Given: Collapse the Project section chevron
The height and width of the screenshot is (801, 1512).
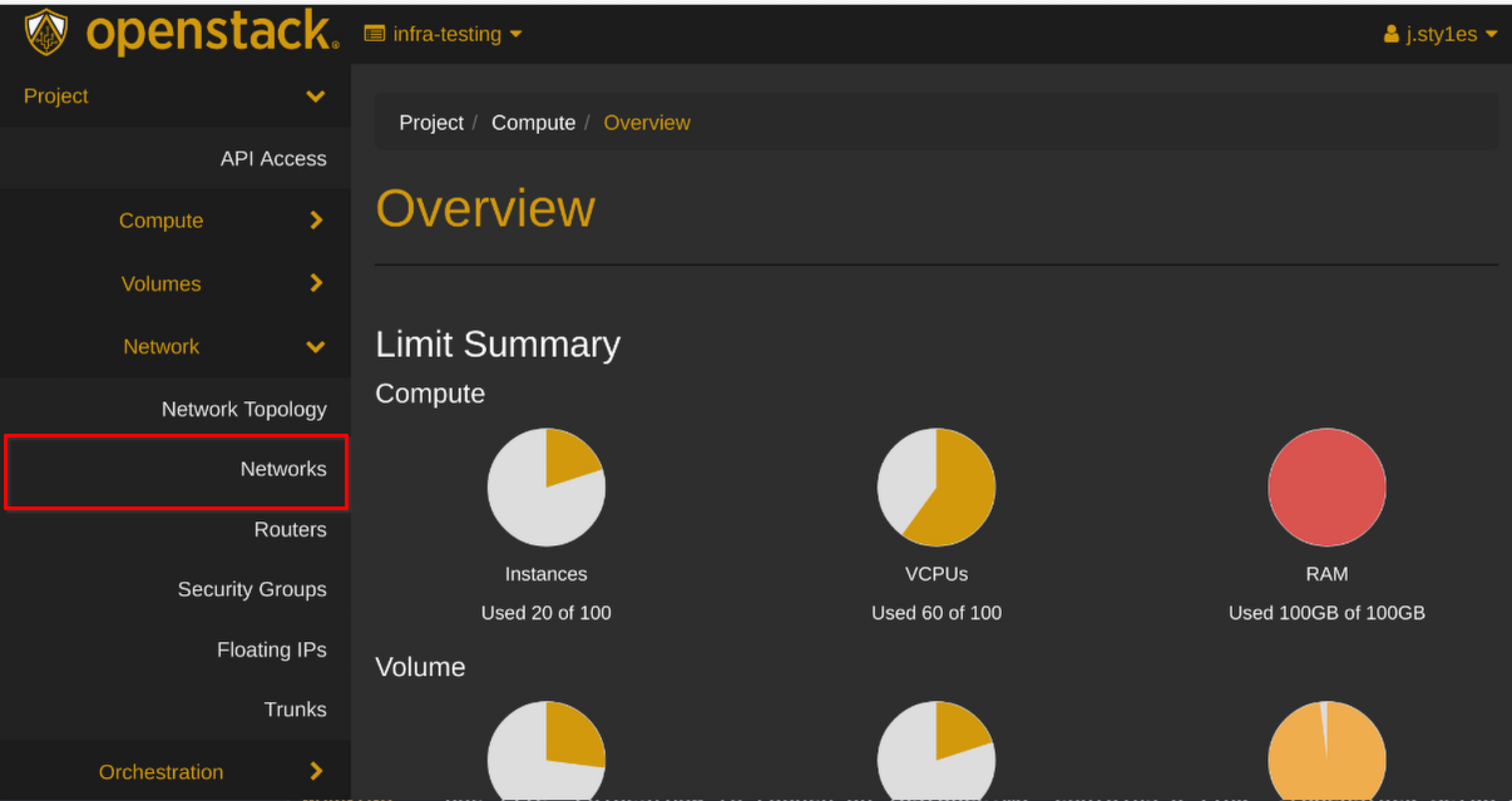Looking at the screenshot, I should pos(315,97).
